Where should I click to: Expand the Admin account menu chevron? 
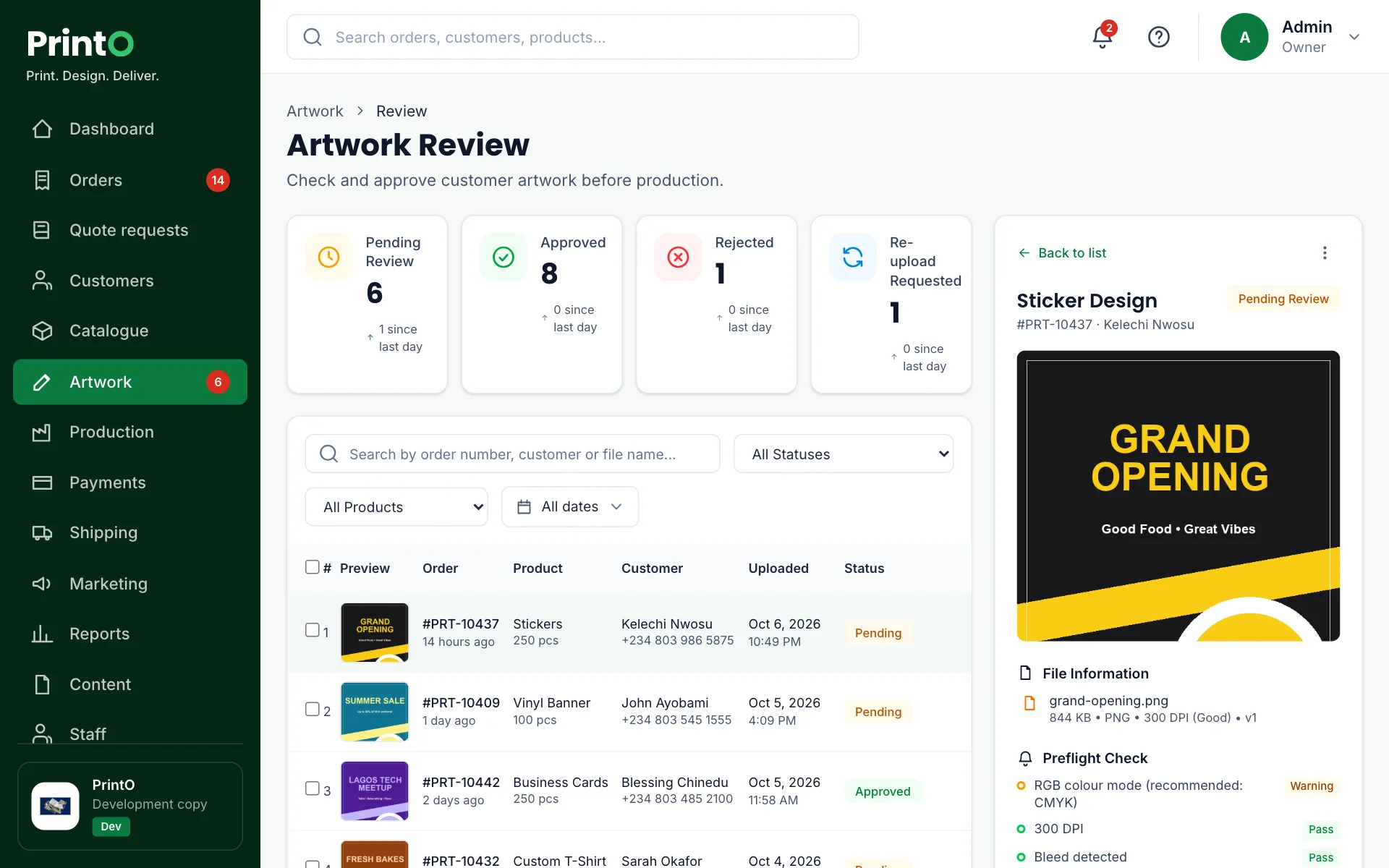1354,37
